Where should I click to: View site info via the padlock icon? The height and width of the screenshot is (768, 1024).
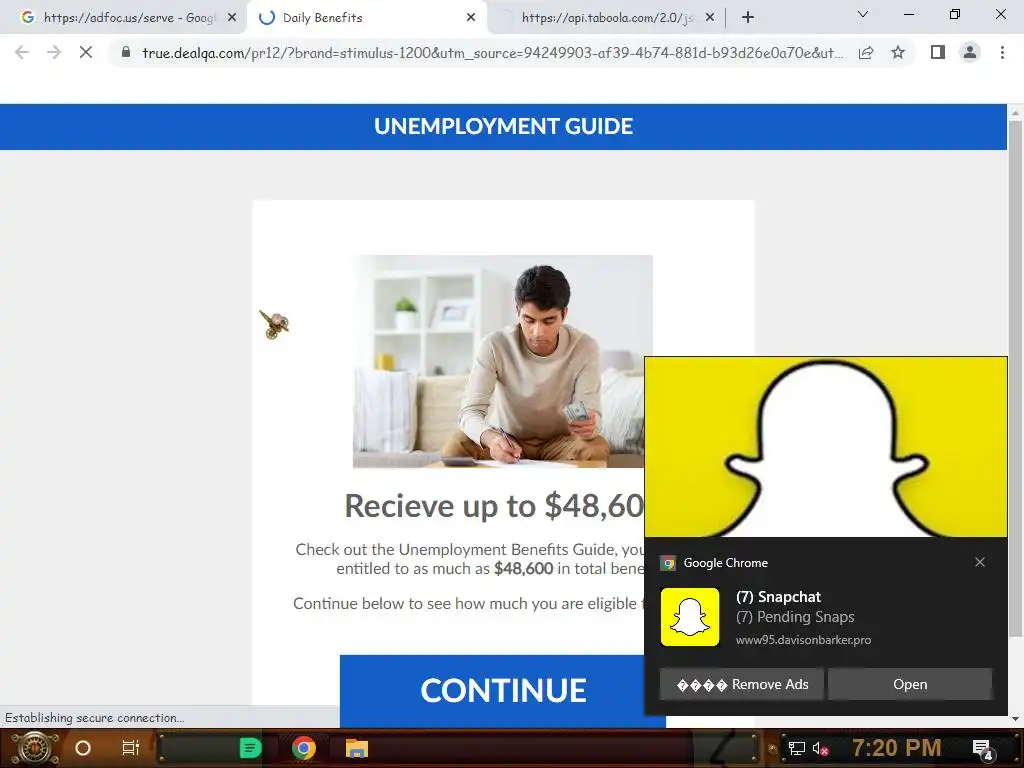pos(126,52)
